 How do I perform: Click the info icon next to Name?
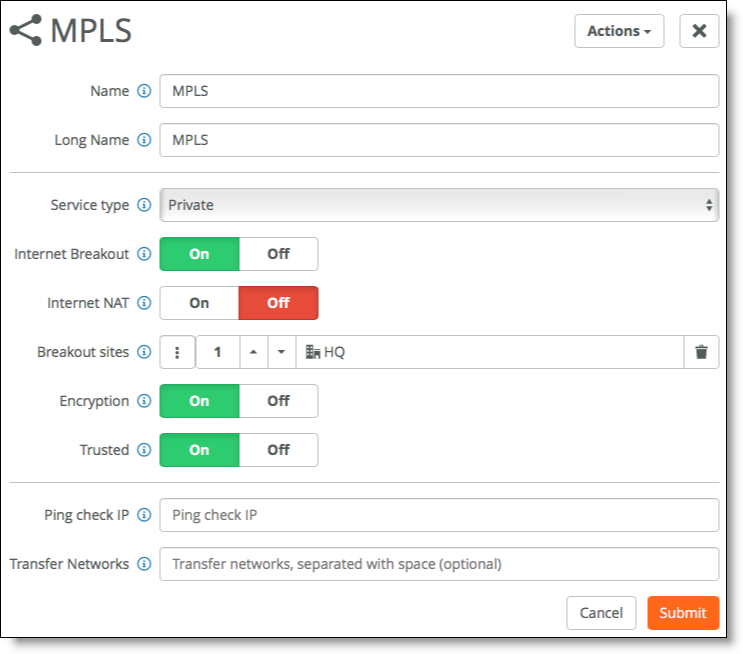coord(144,91)
